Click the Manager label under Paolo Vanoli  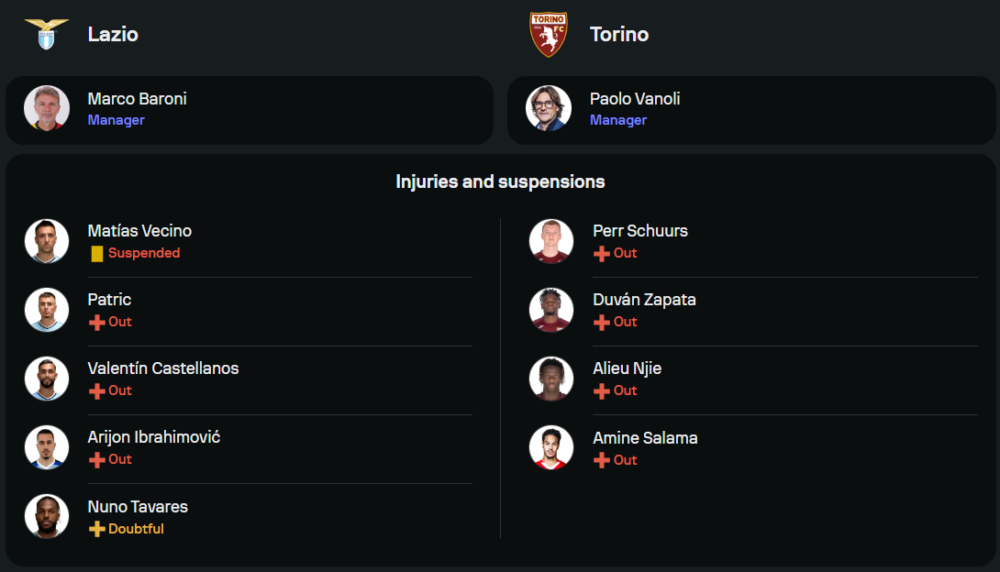point(618,120)
